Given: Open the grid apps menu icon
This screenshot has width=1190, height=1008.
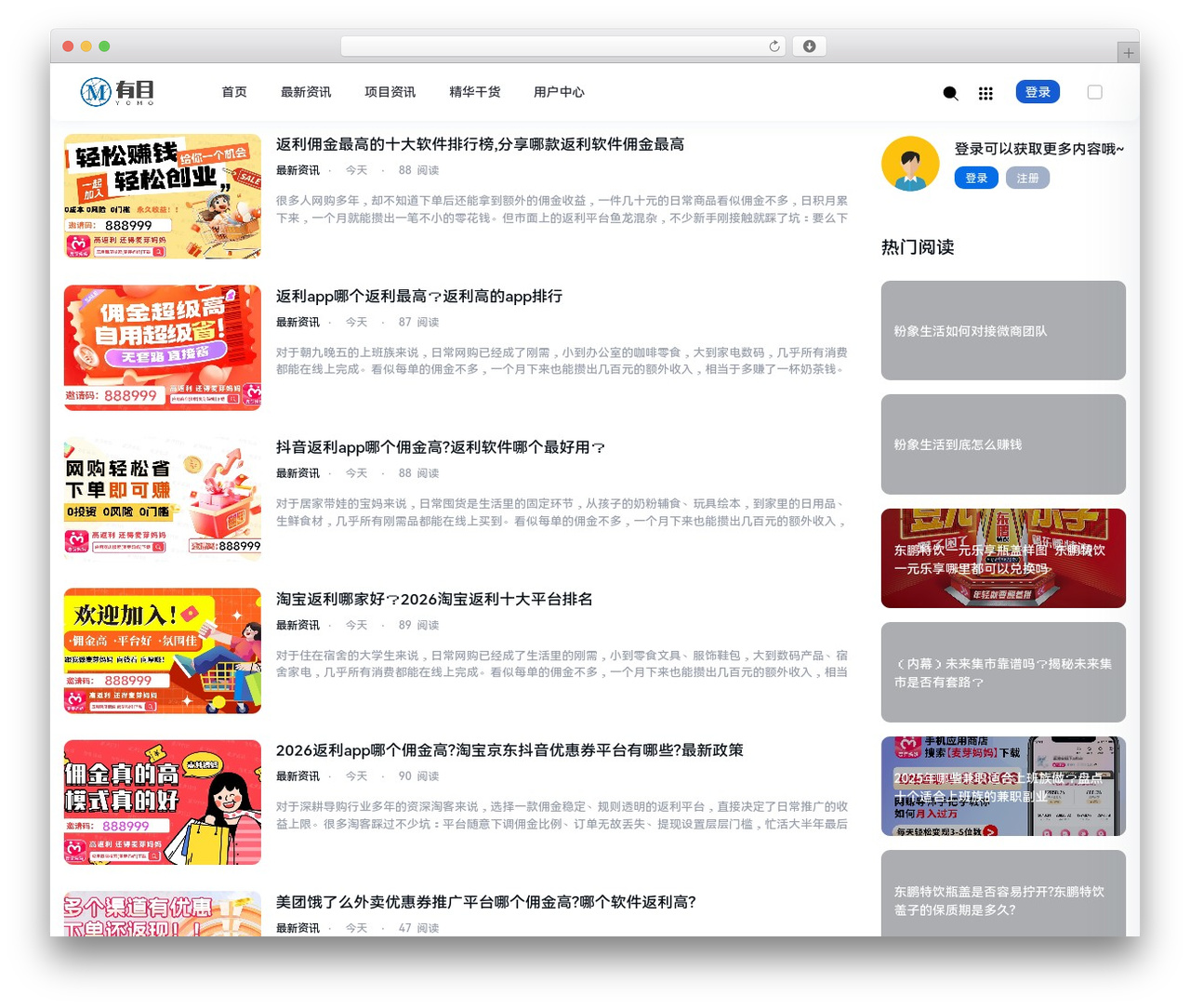Looking at the screenshot, I should click(985, 93).
